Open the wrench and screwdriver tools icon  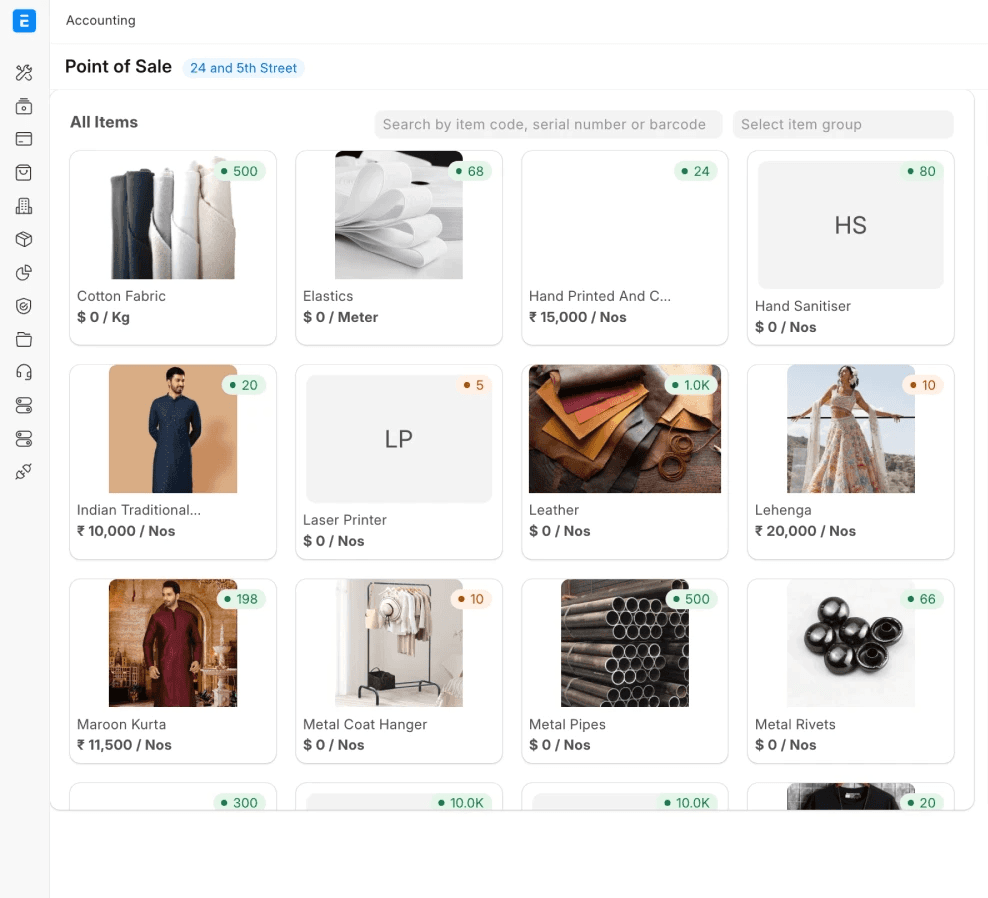click(x=24, y=73)
